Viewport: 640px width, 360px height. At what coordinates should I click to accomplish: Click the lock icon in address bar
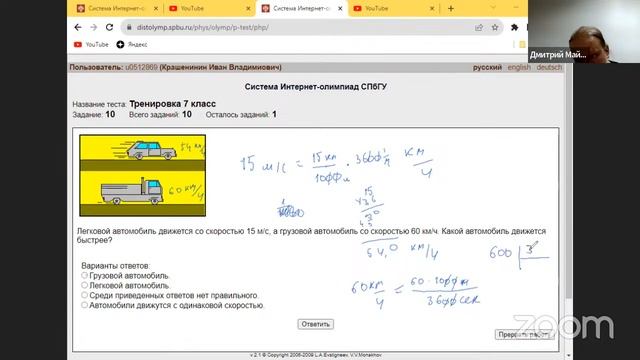[x=129, y=27]
